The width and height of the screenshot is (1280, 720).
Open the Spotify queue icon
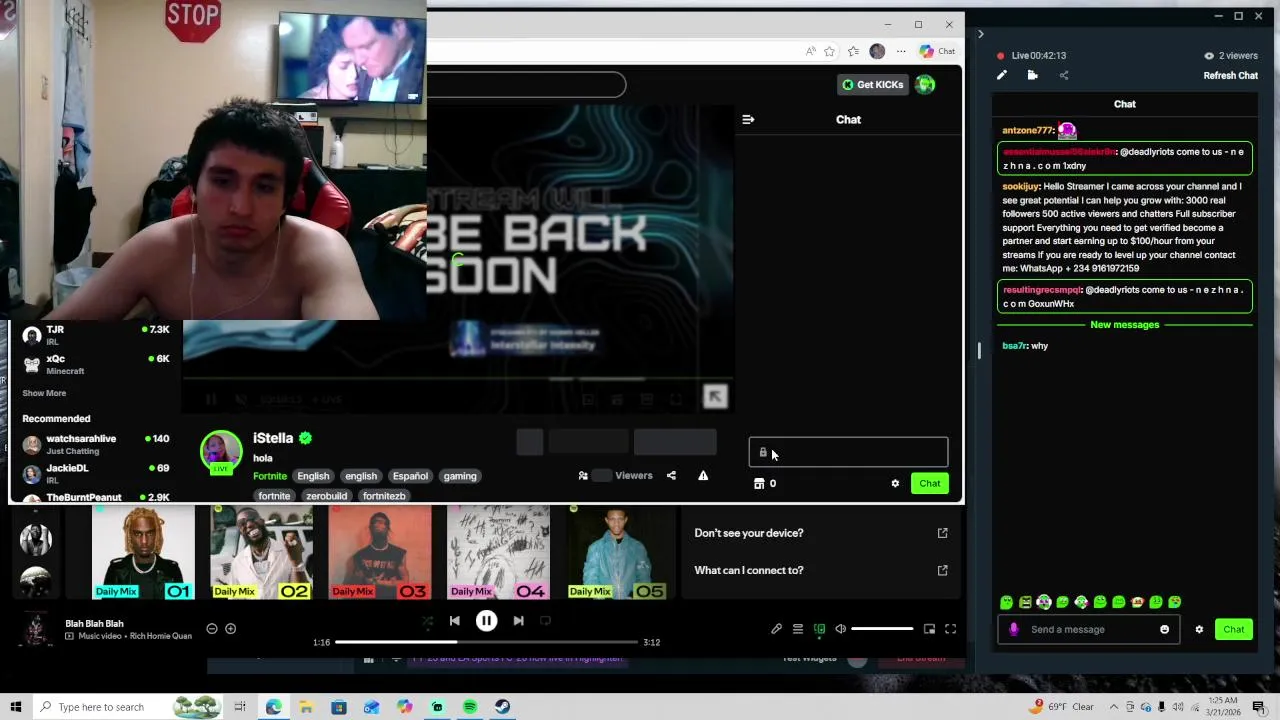pyautogui.click(x=798, y=629)
